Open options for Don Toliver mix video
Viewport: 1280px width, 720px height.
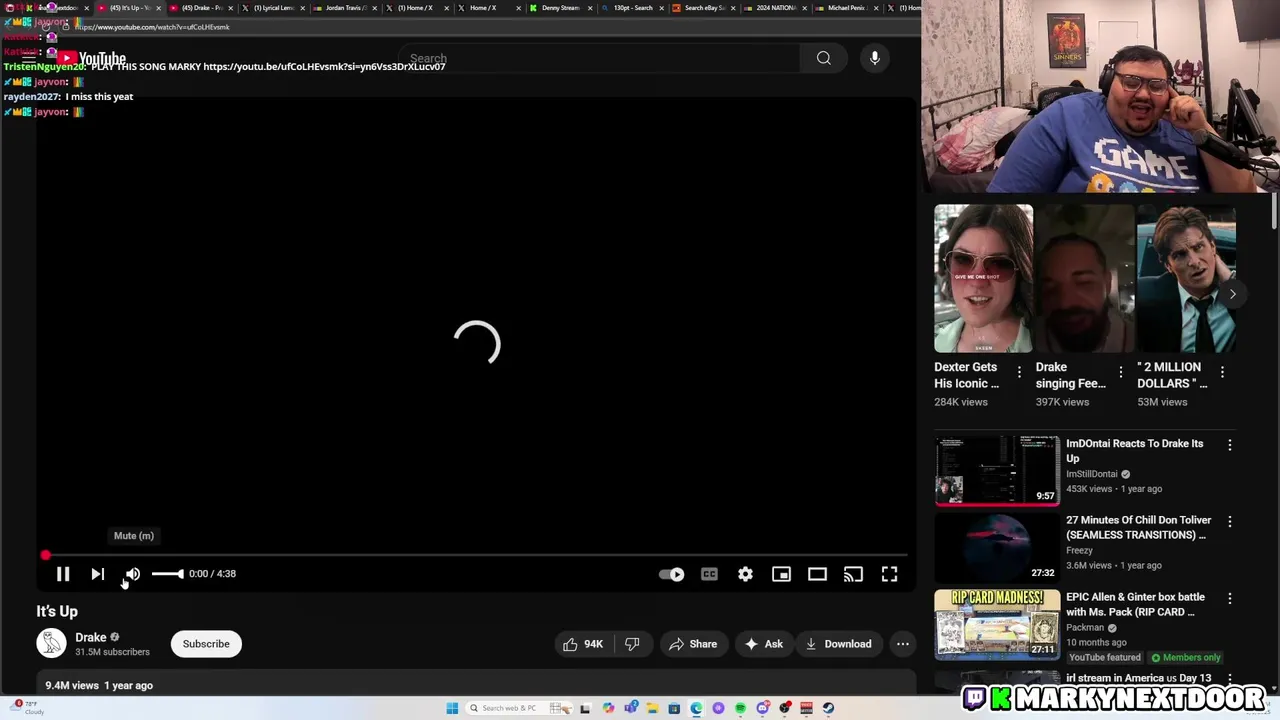tap(1230, 522)
